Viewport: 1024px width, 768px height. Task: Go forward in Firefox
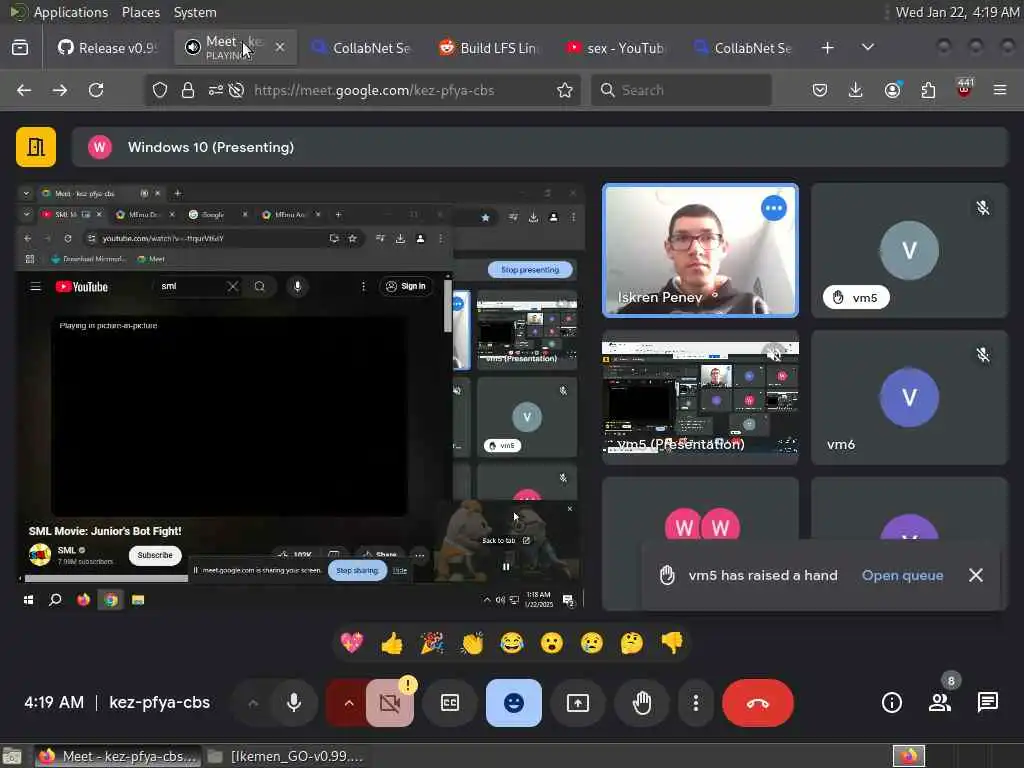pyautogui.click(x=60, y=90)
